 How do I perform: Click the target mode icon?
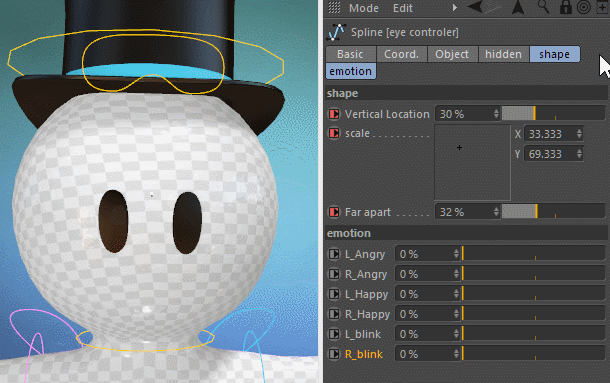[x=584, y=7]
